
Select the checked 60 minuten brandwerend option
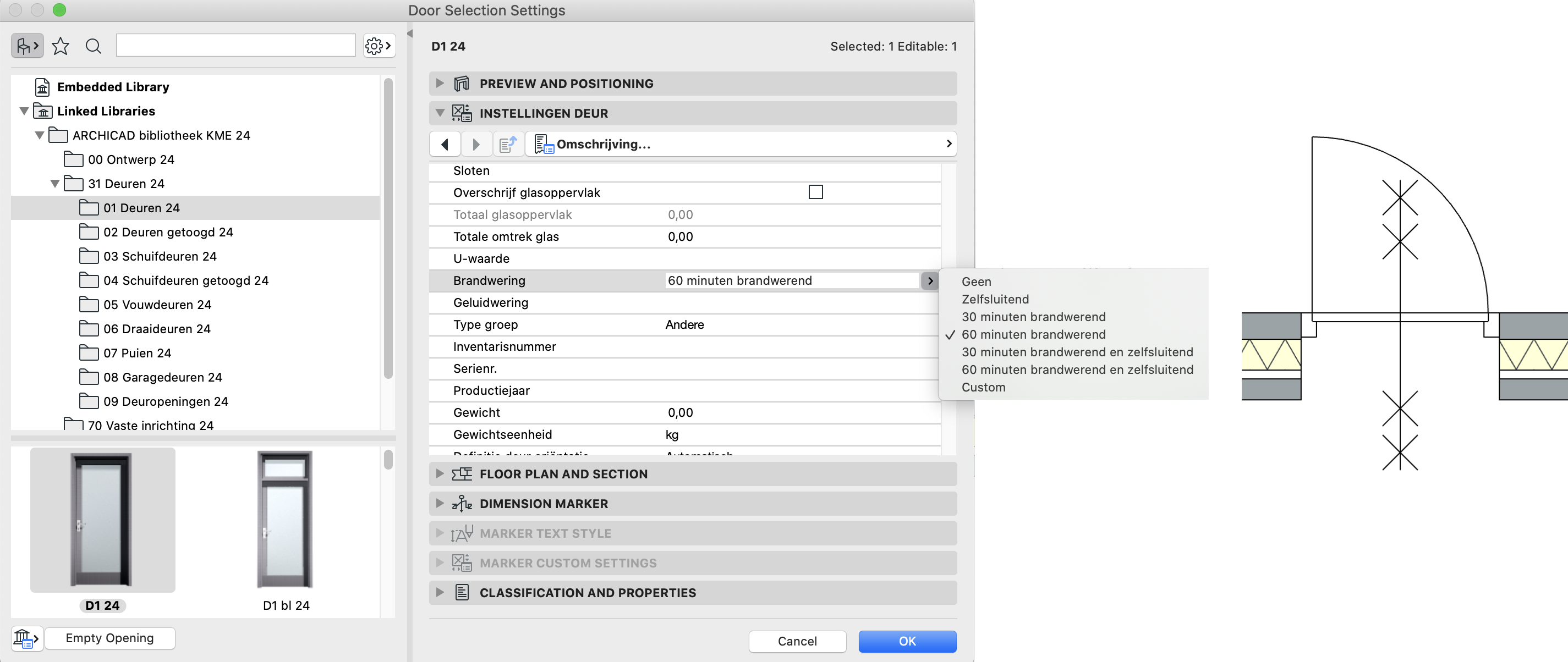coord(1033,335)
